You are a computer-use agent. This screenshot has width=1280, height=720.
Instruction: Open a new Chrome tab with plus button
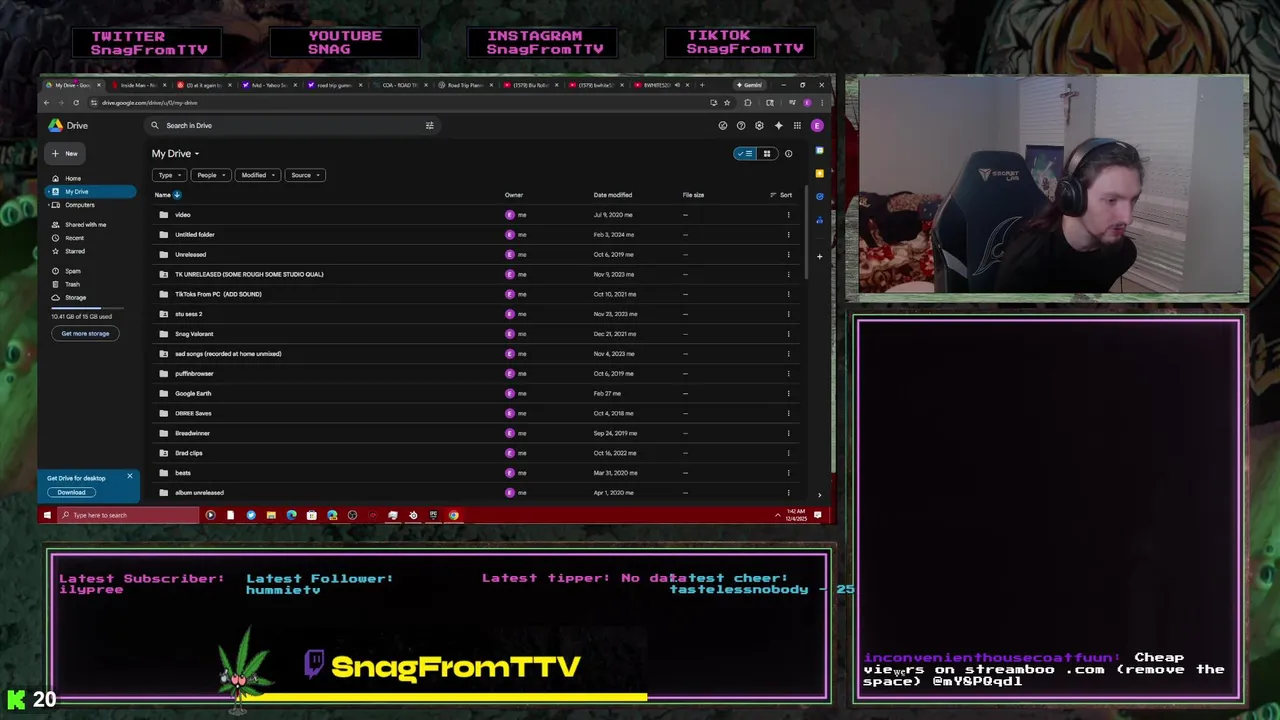tap(702, 85)
